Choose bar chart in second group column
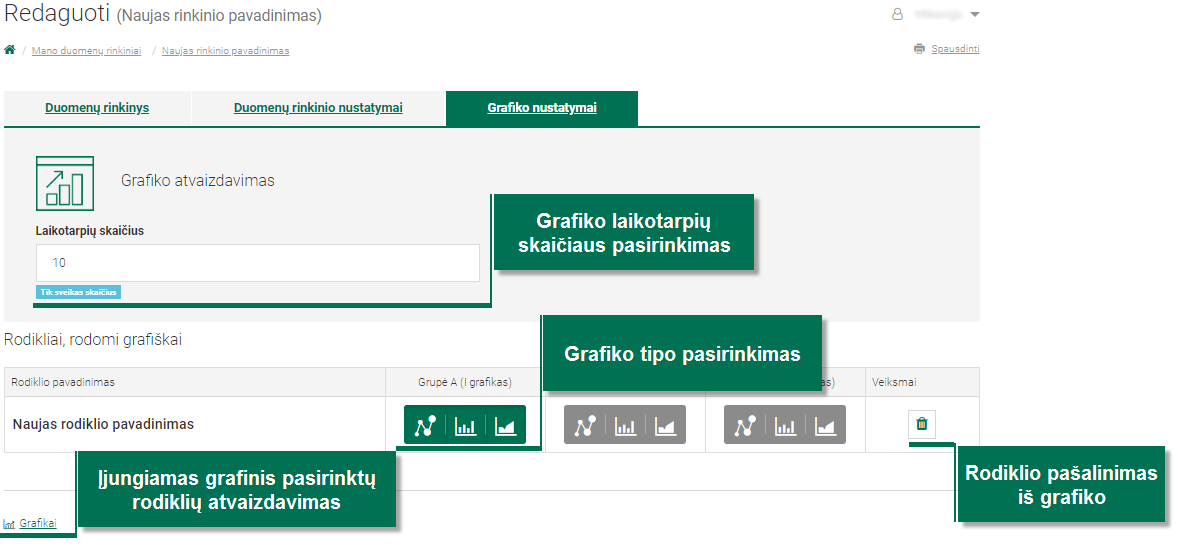 coord(626,425)
